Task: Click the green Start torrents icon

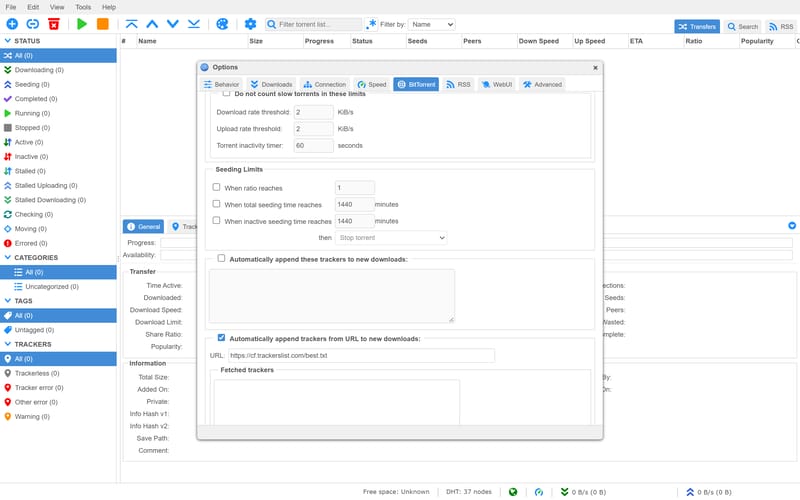Action: (x=82, y=24)
